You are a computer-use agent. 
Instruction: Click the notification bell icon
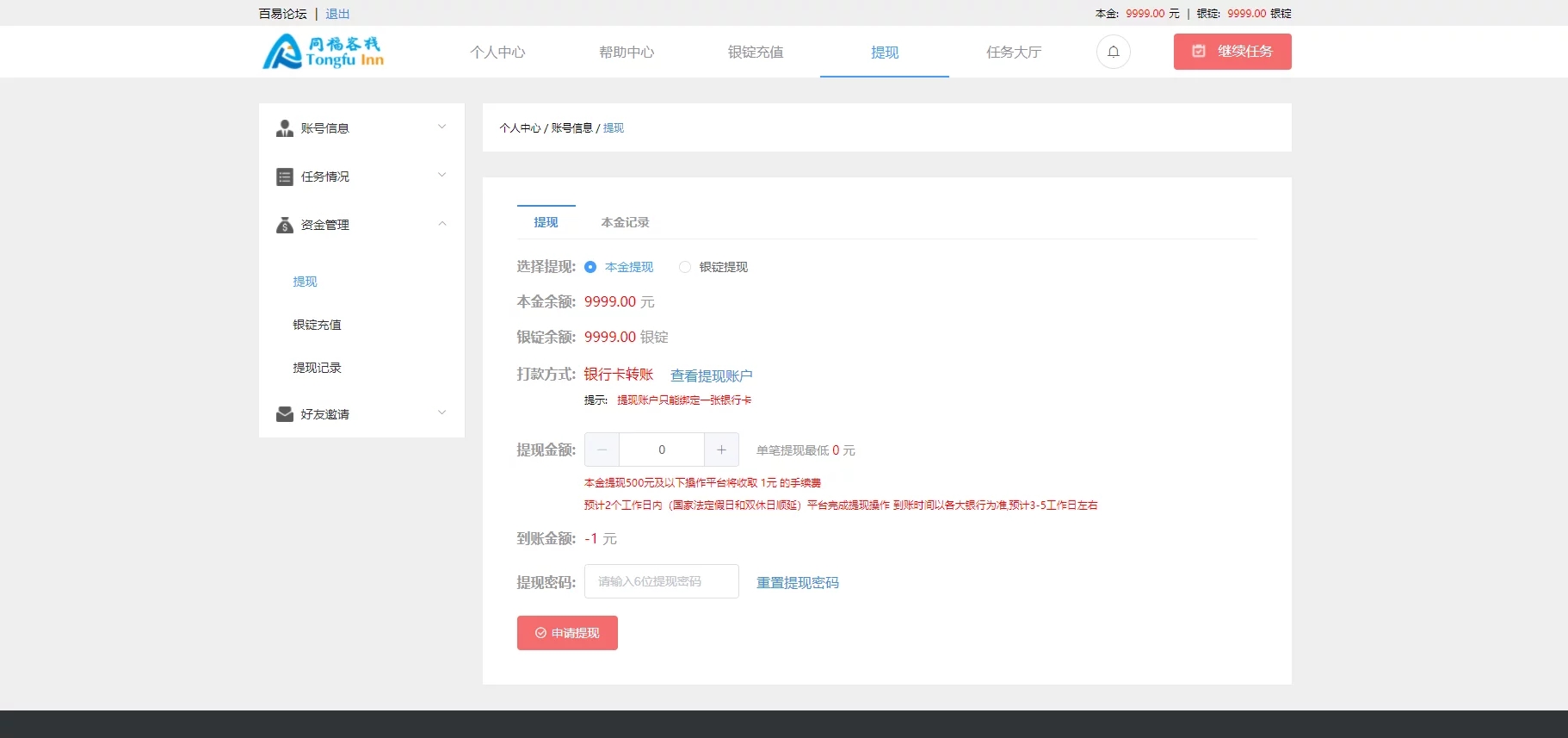point(1113,52)
